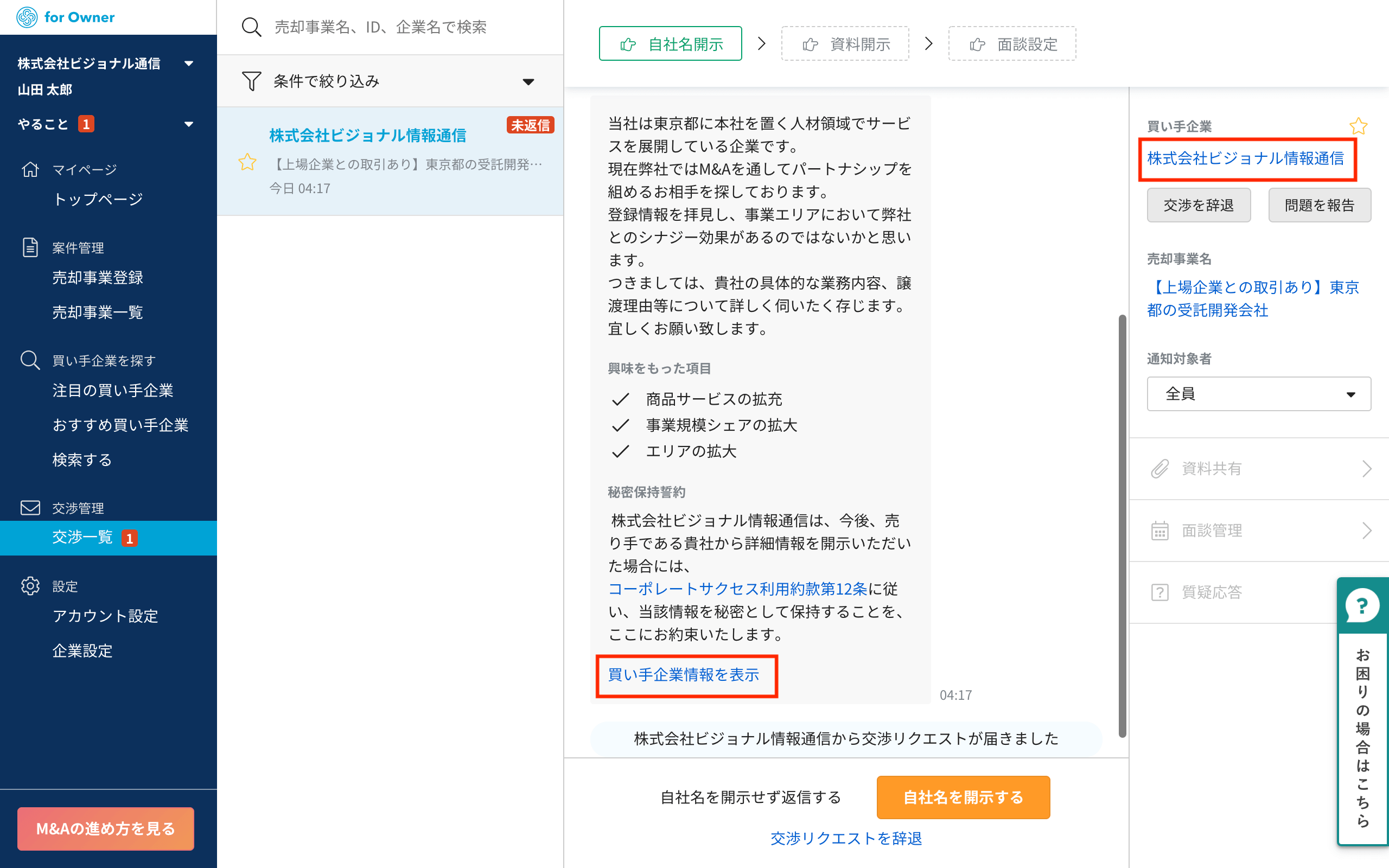The height and width of the screenshot is (868, 1389).
Task: Click the search magnifier icon
Action: (x=251, y=27)
